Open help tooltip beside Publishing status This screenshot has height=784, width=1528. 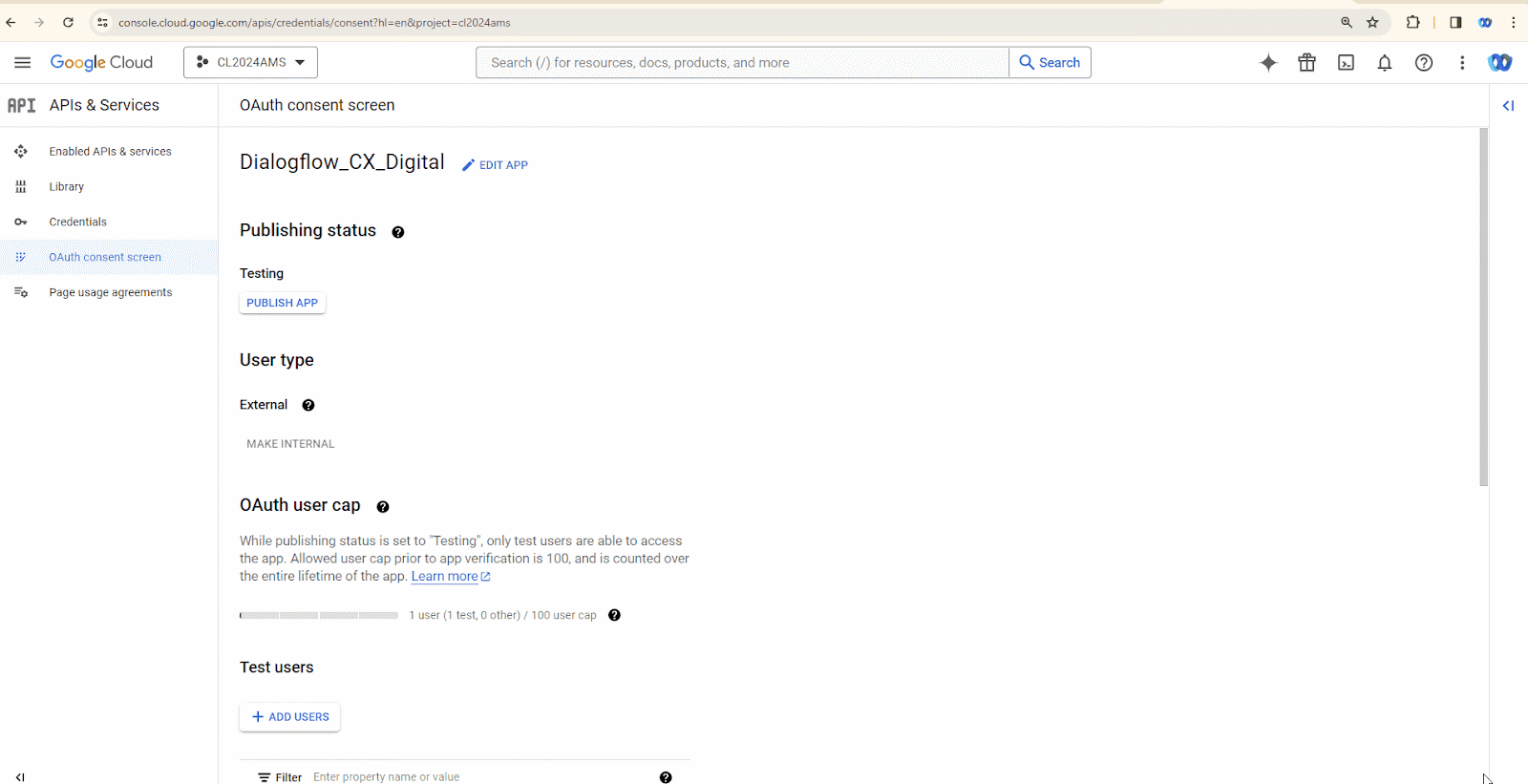point(398,232)
